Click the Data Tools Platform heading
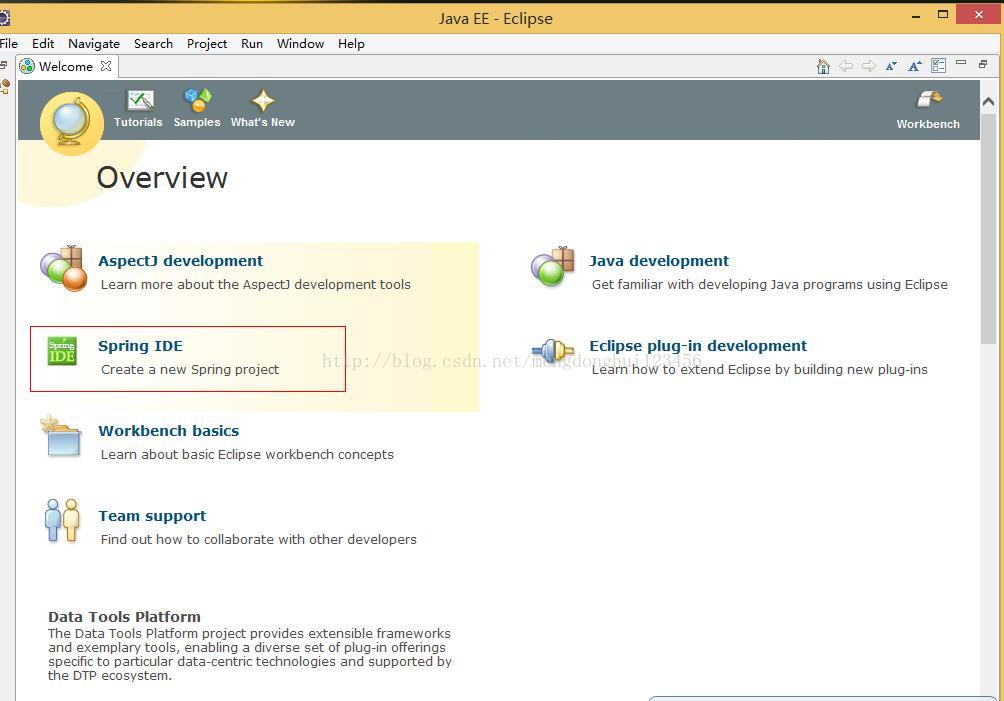The width and height of the screenshot is (1004, 701). tap(124, 617)
